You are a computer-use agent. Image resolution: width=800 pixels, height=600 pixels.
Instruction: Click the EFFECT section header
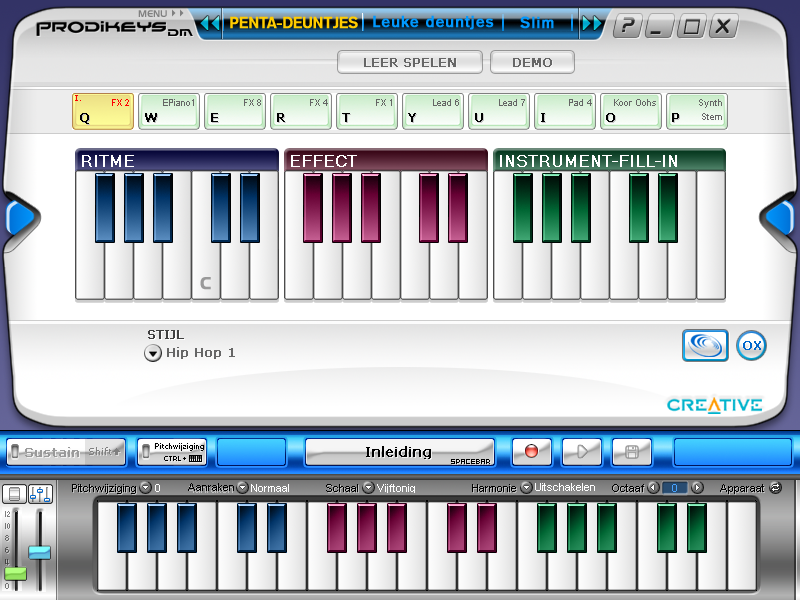coord(386,160)
